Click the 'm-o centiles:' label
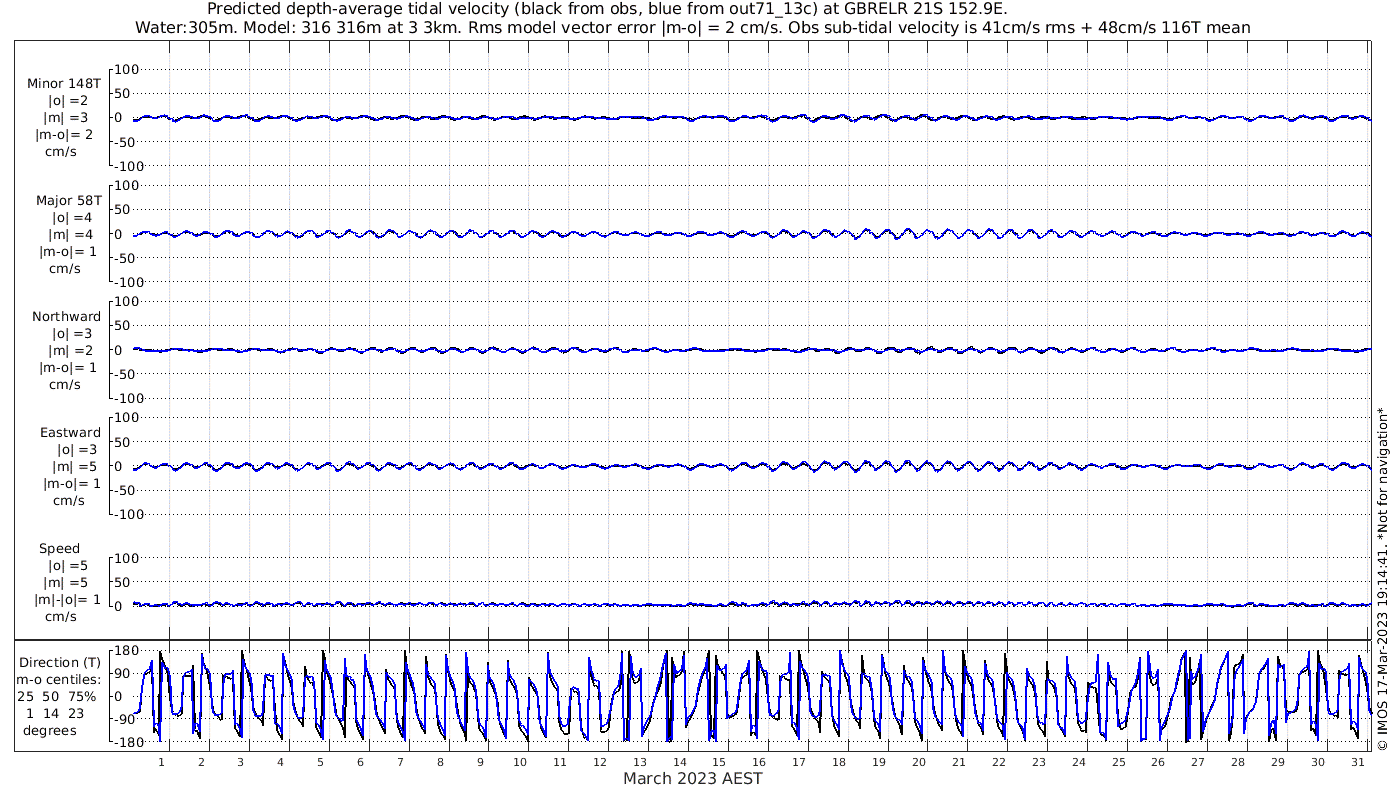This screenshot has height=800, width=1400. coord(59,679)
